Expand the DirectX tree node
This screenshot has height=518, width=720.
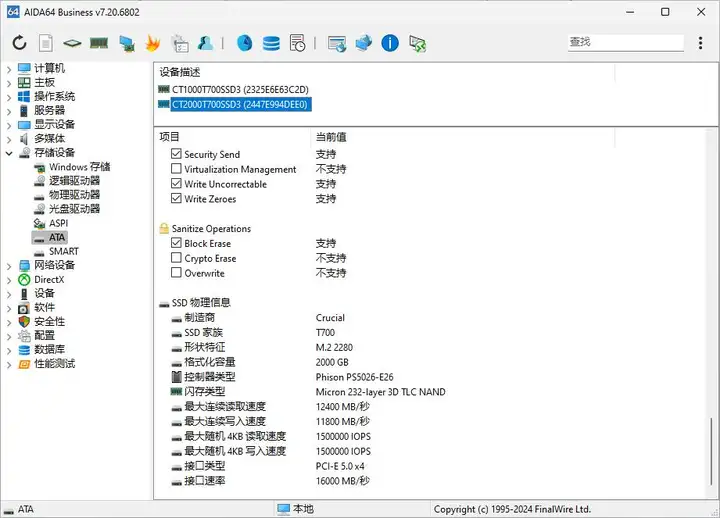point(9,280)
